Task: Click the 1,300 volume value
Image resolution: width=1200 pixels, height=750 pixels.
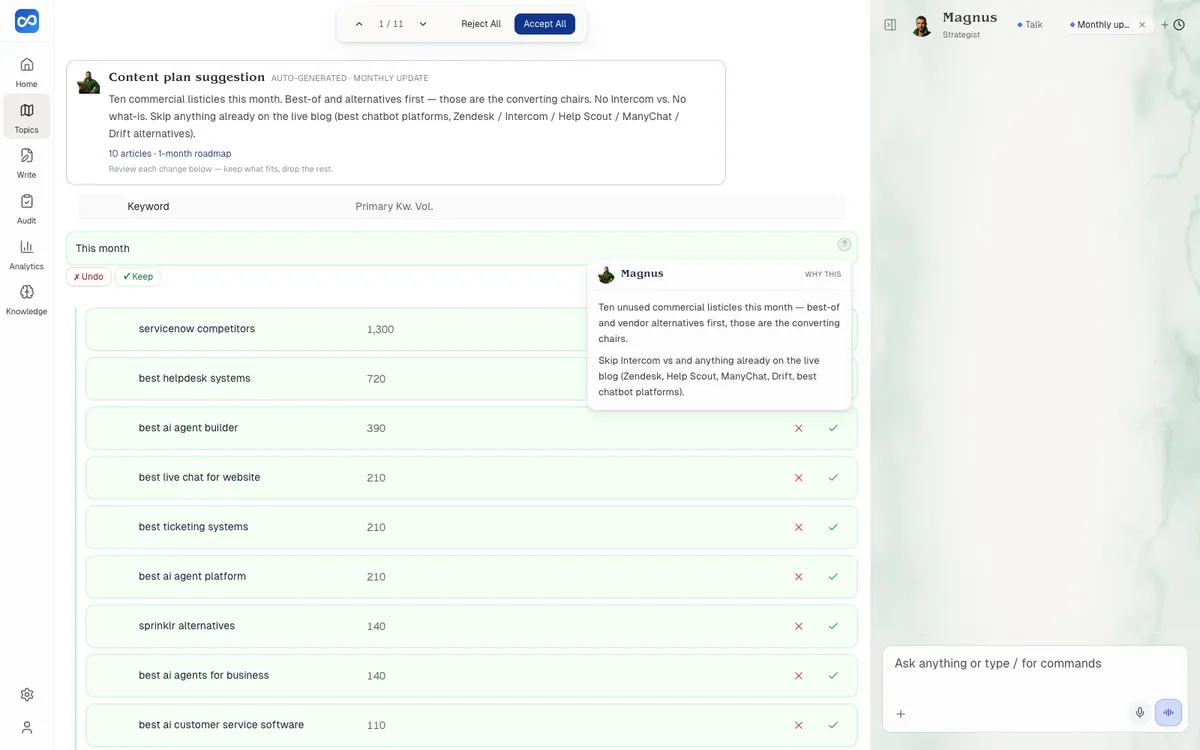Action: [380, 329]
